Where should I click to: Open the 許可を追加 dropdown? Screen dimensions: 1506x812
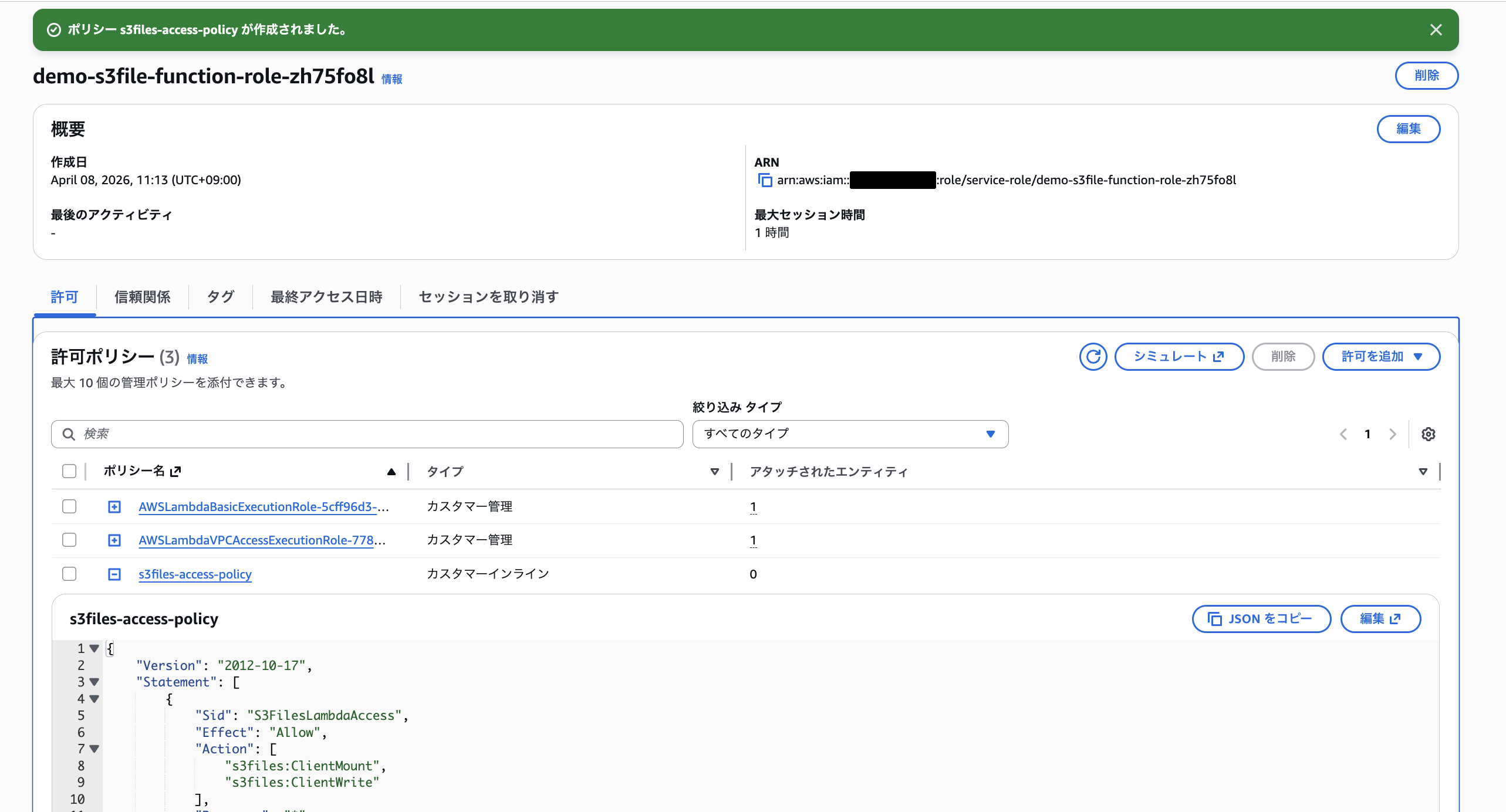coord(1380,356)
